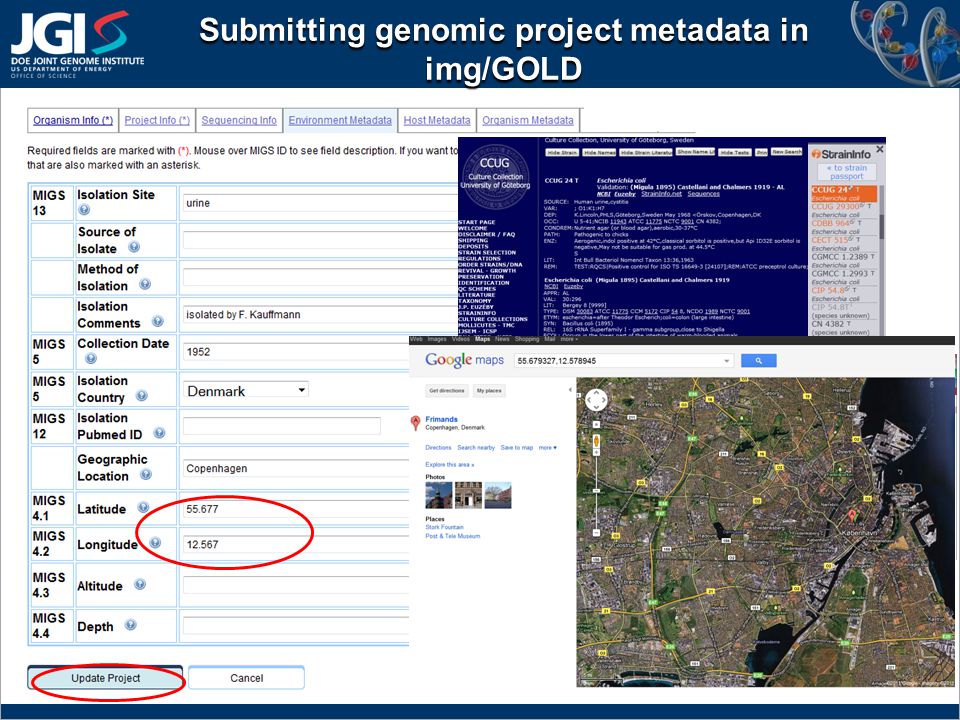Close the StrainInfo panel with X
Screen dimensions: 960x720
point(880,149)
